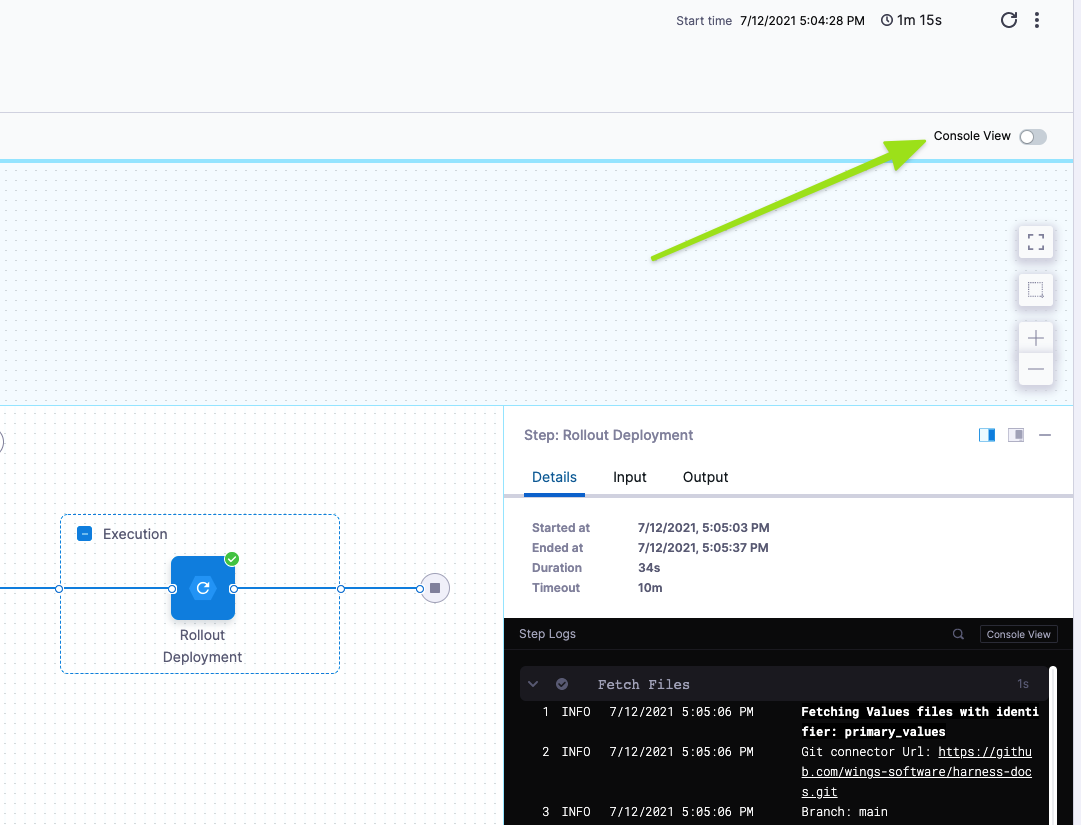The width and height of the screenshot is (1081, 825).
Task: Click the zoom-to-selection canvas icon
Action: coord(1035,291)
